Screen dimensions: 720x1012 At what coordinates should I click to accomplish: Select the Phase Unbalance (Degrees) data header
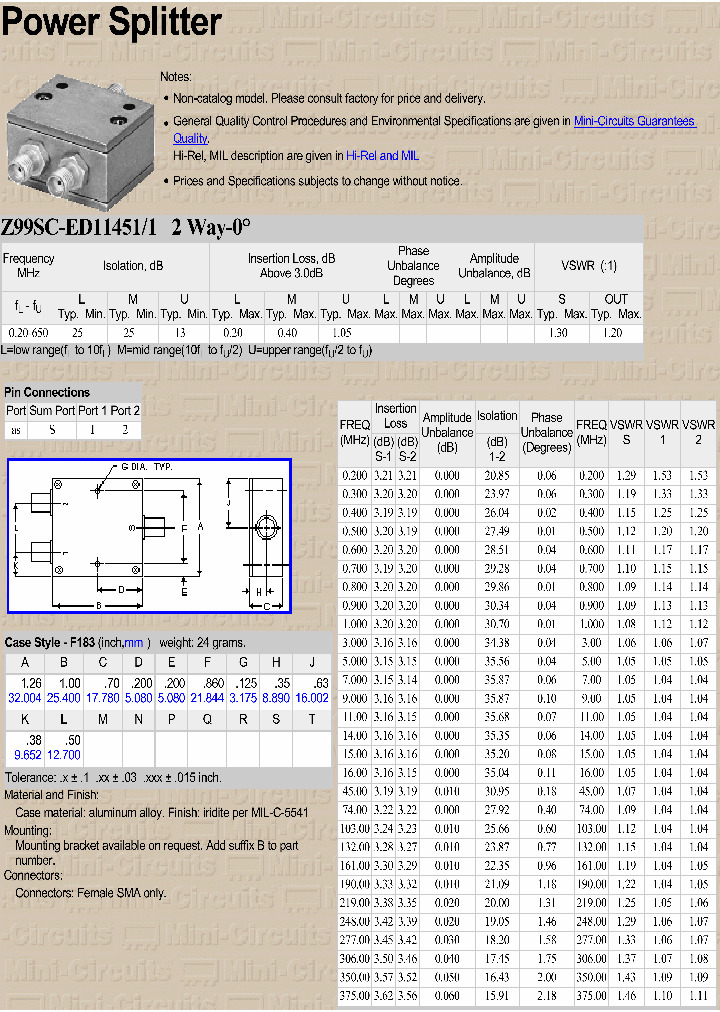546,432
